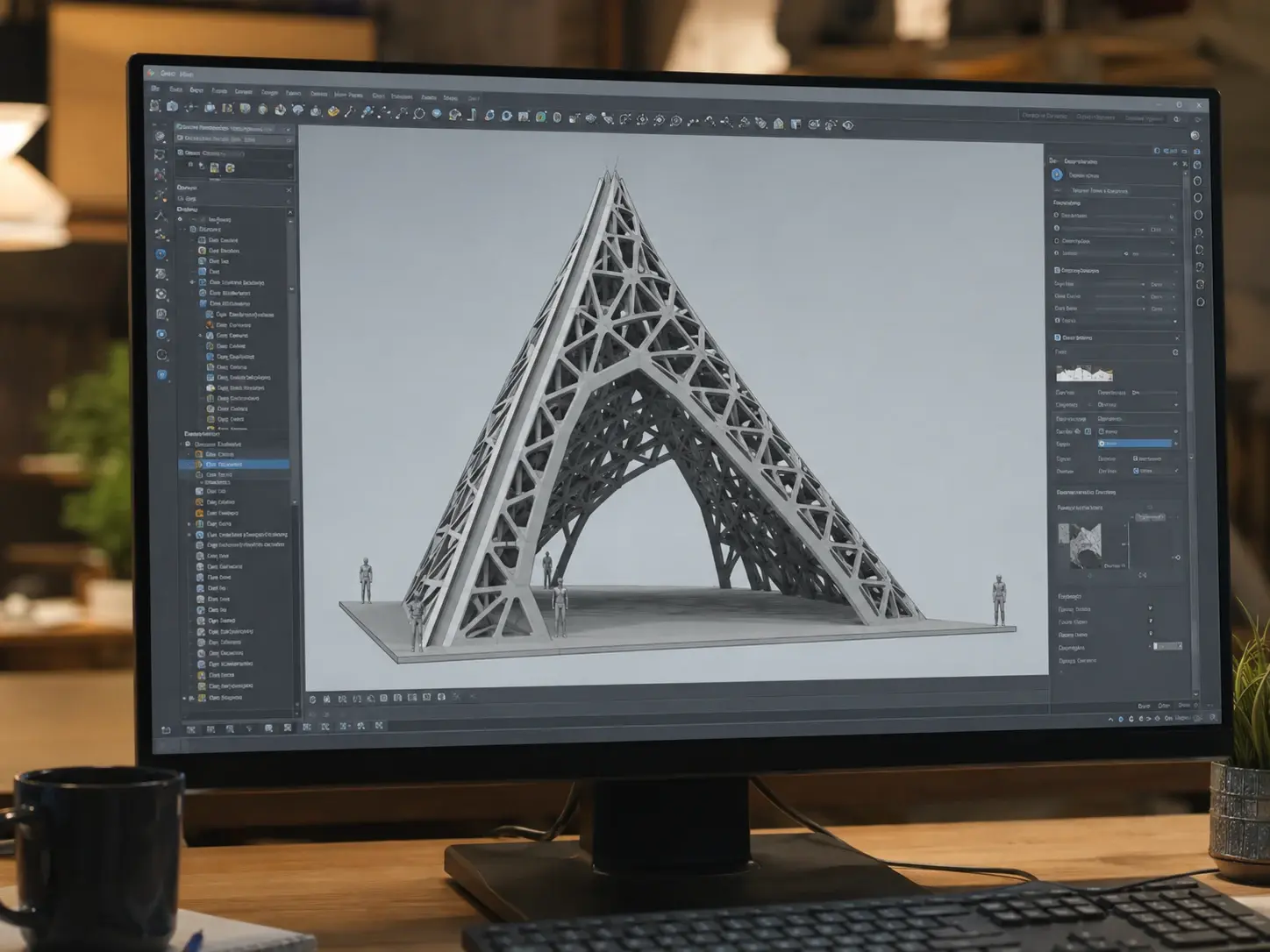This screenshot has height=952, width=1270.
Task: Open the blue highlighted dropdown field in the properties panel
Action: click(1137, 444)
